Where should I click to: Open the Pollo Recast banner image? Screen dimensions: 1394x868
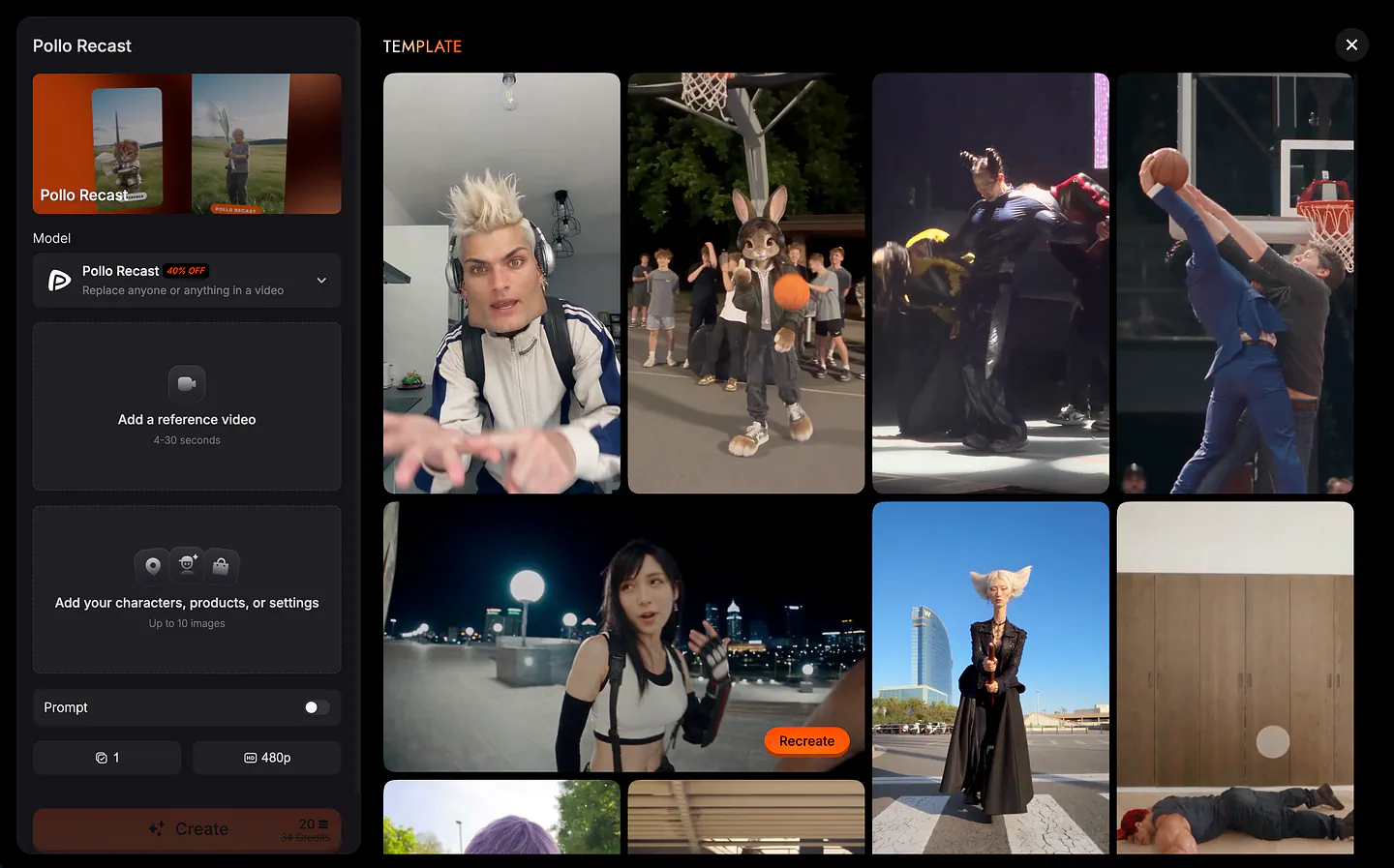187,143
